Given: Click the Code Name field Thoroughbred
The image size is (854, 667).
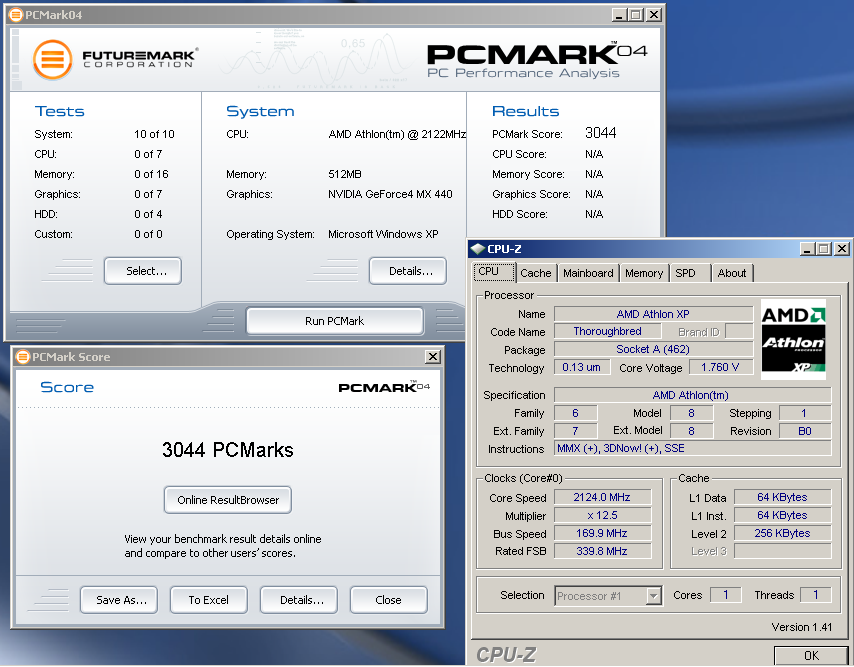Looking at the screenshot, I should coord(607,332).
